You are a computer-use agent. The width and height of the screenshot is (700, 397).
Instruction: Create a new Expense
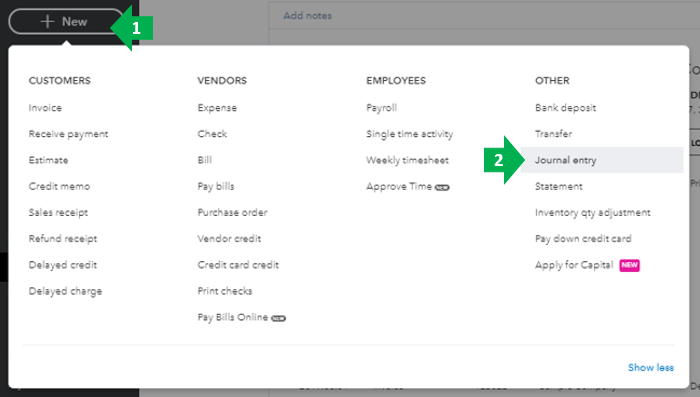click(217, 108)
